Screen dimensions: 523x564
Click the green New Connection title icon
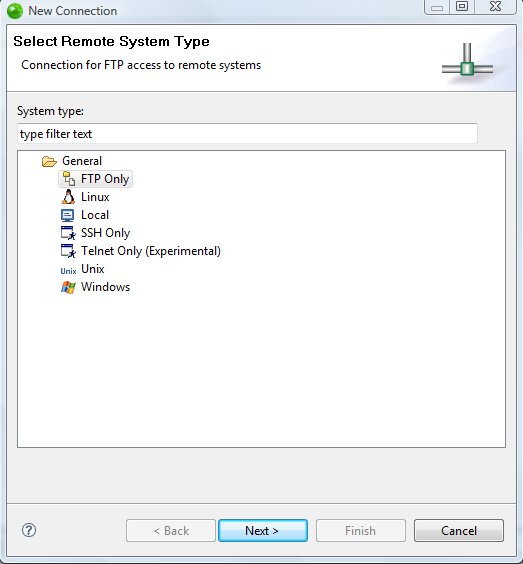click(x=15, y=11)
